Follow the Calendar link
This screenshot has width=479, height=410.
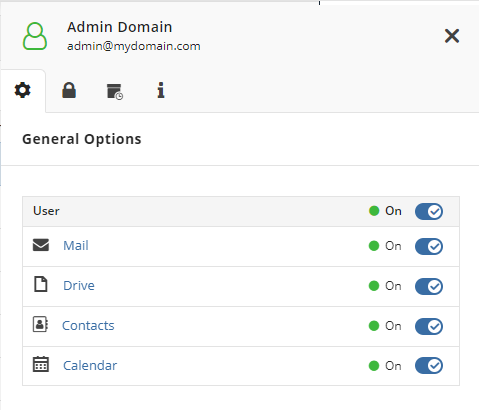point(90,366)
